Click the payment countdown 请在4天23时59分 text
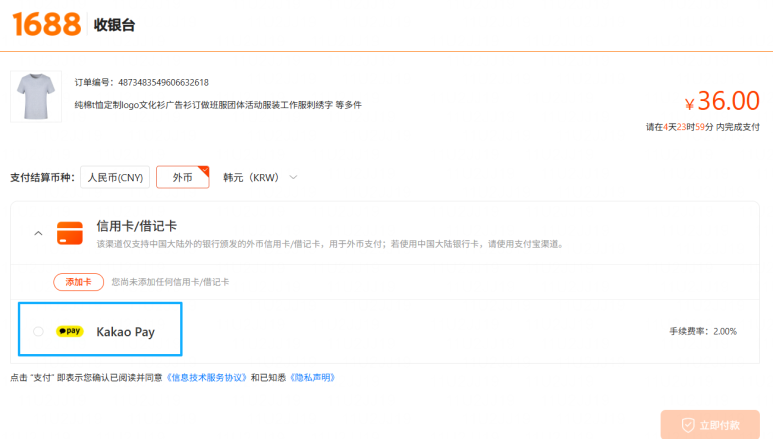The width and height of the screenshot is (773, 439). point(703,127)
